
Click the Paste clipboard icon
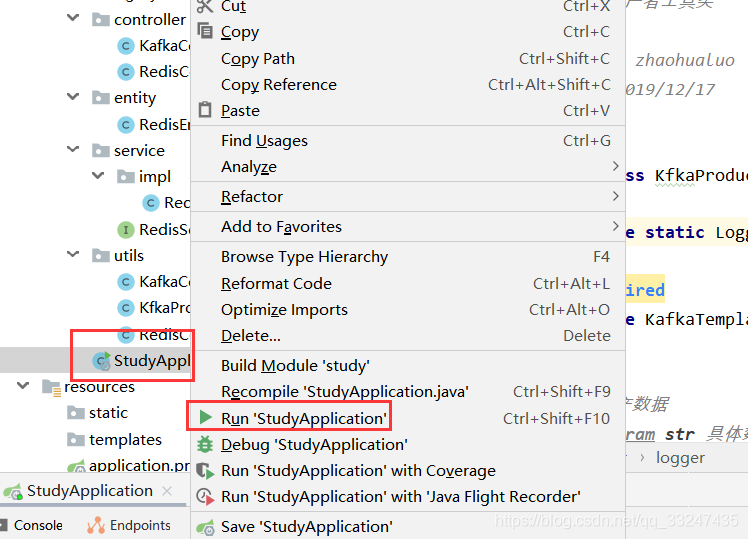(x=205, y=110)
